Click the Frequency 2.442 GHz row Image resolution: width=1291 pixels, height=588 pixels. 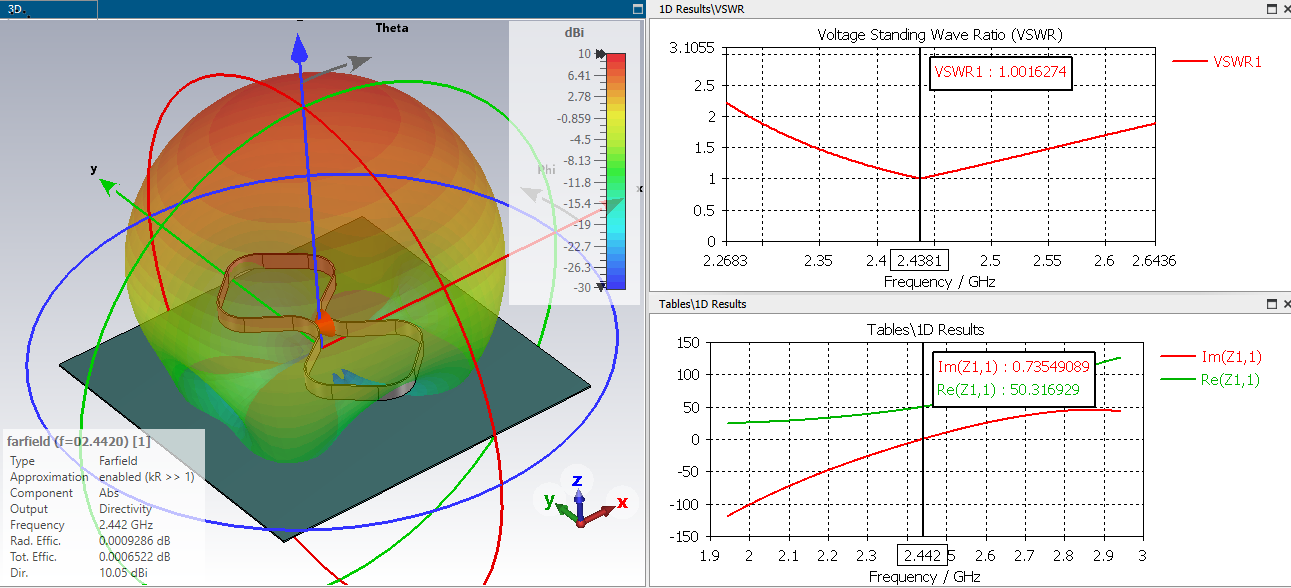pyautogui.click(x=81, y=525)
